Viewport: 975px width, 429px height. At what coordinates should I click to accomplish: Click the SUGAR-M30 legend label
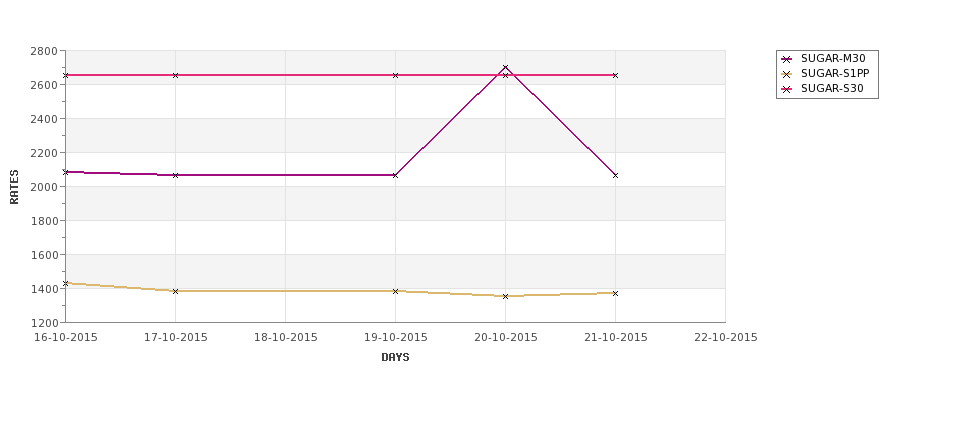click(x=833, y=59)
